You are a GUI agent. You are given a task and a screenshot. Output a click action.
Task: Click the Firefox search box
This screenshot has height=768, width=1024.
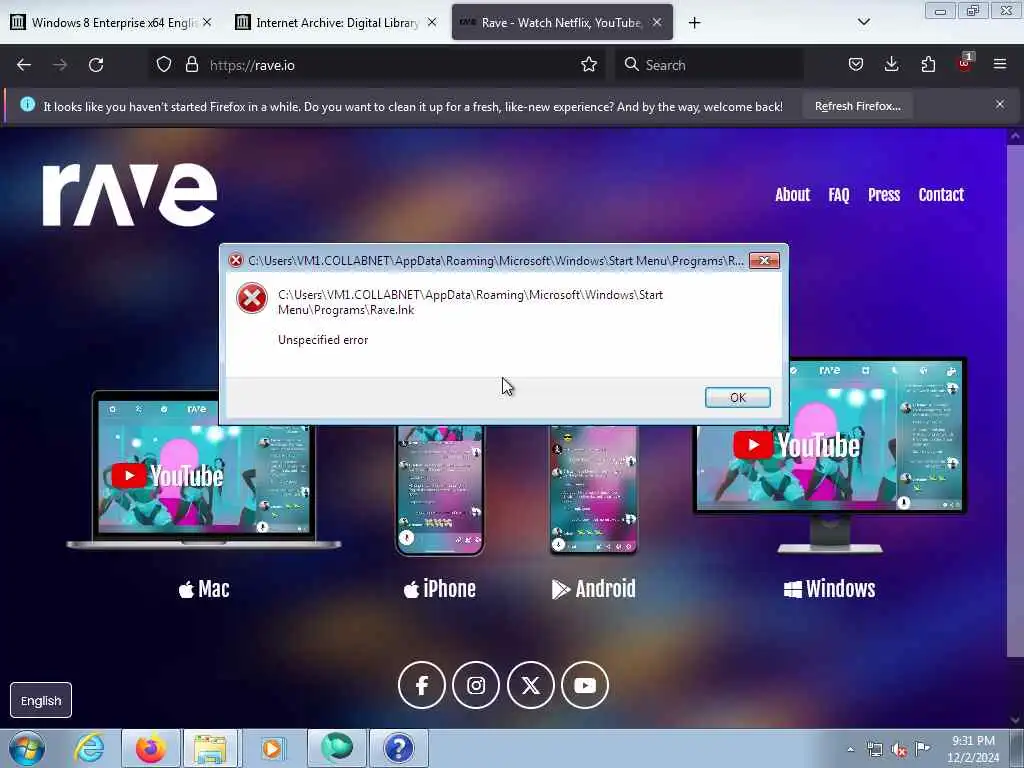[709, 65]
